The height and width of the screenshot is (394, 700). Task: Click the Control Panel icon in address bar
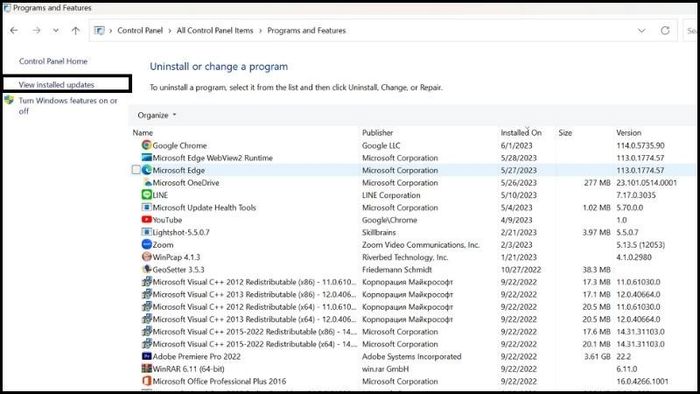(x=99, y=30)
